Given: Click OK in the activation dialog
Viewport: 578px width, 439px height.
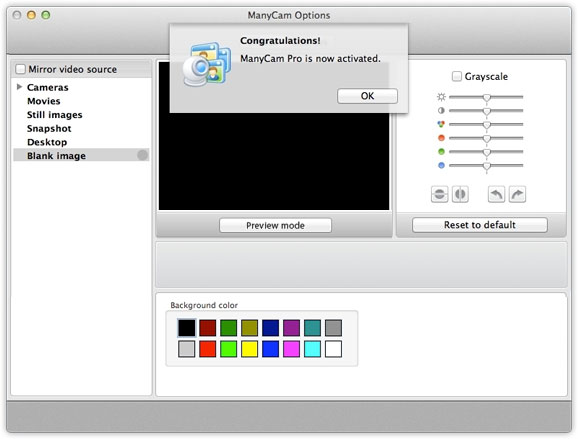Looking at the screenshot, I should coord(367,96).
